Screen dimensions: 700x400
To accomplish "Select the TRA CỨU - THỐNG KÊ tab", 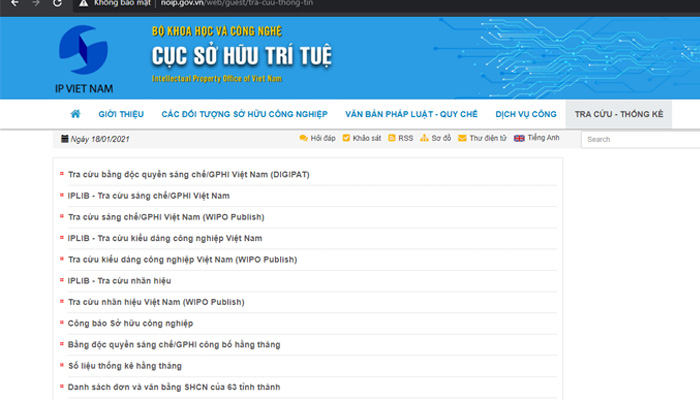I will (619, 114).
